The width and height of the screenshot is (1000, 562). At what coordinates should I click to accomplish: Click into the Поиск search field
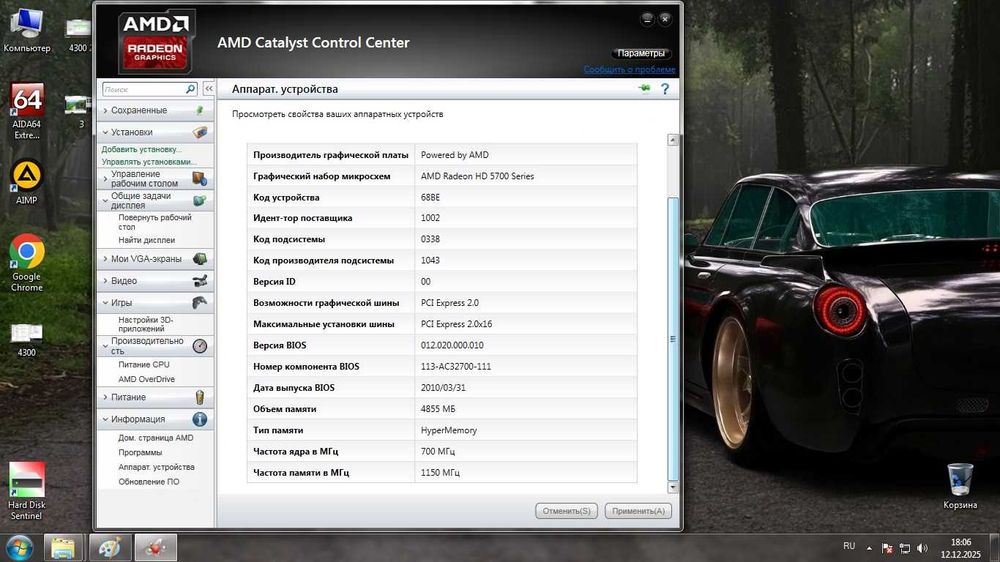(143, 89)
